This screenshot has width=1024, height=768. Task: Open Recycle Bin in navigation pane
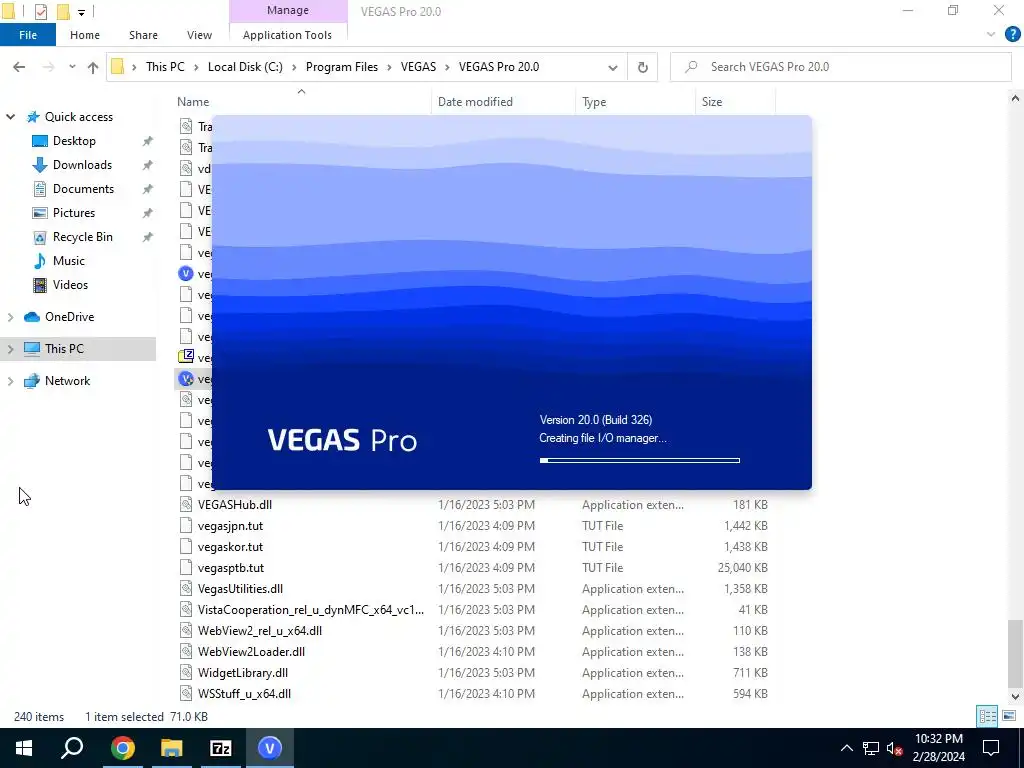coord(82,237)
